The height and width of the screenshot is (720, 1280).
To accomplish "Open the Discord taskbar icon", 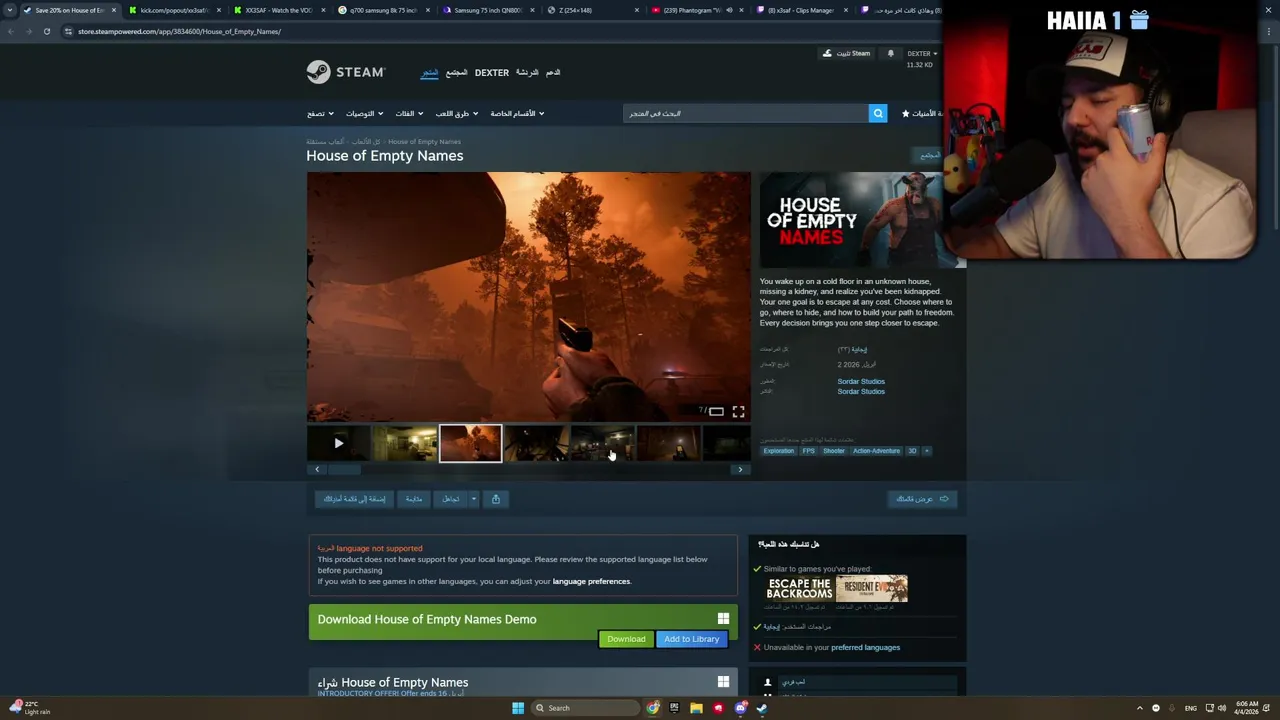I will coord(740,708).
